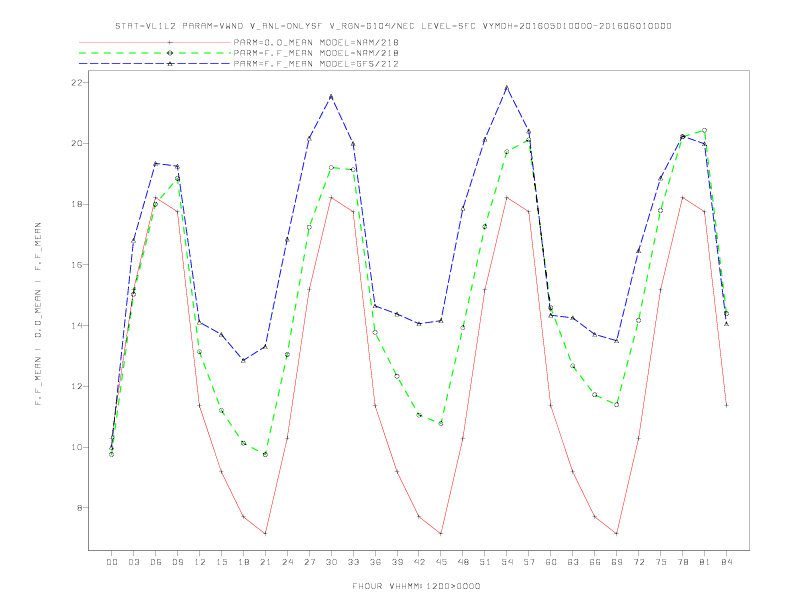The image size is (792, 612).
Task: Click x-axis forecast hour label 81
Action: (x=705, y=562)
